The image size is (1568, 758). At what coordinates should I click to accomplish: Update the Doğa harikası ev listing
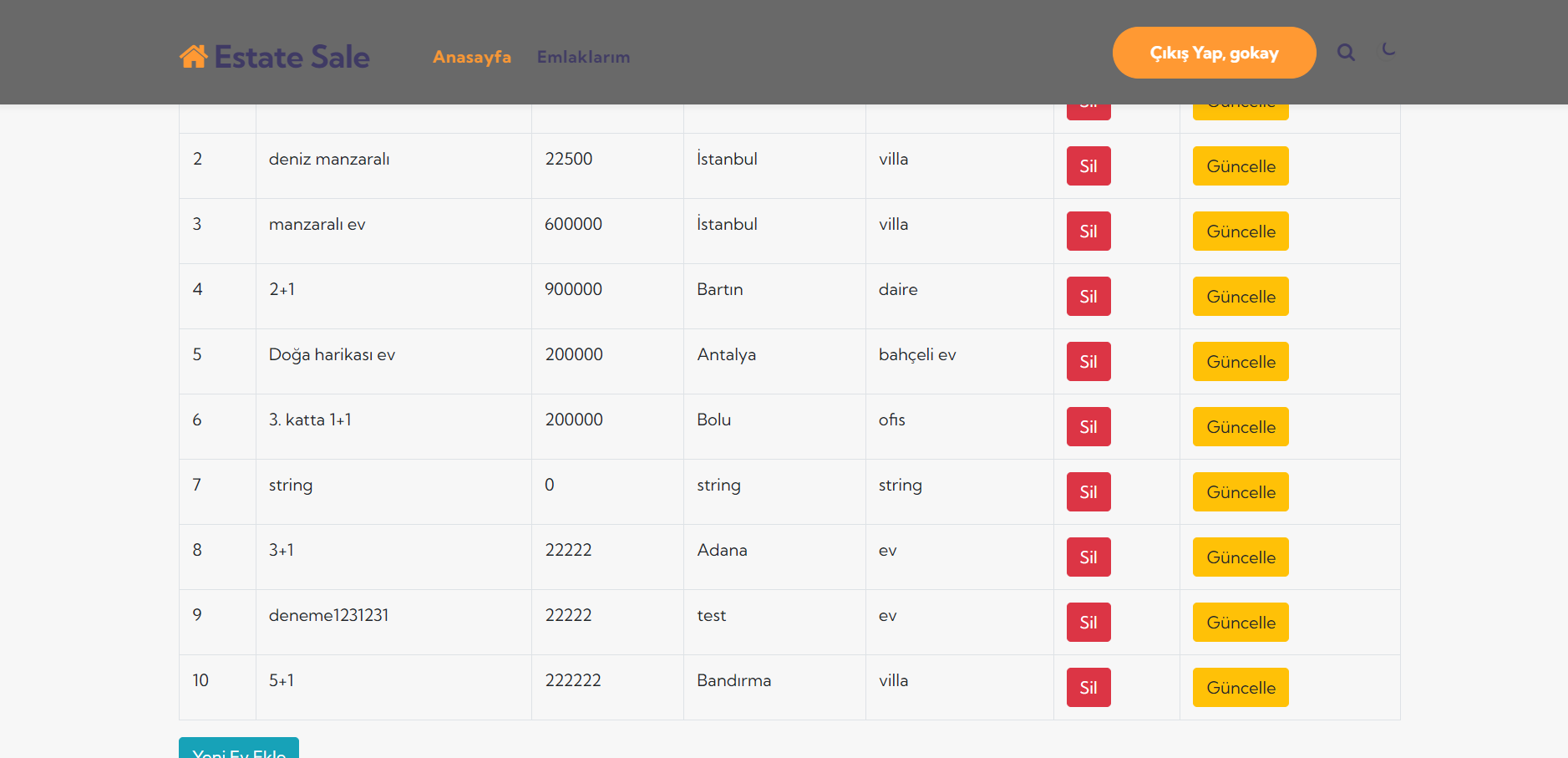[1240, 362]
